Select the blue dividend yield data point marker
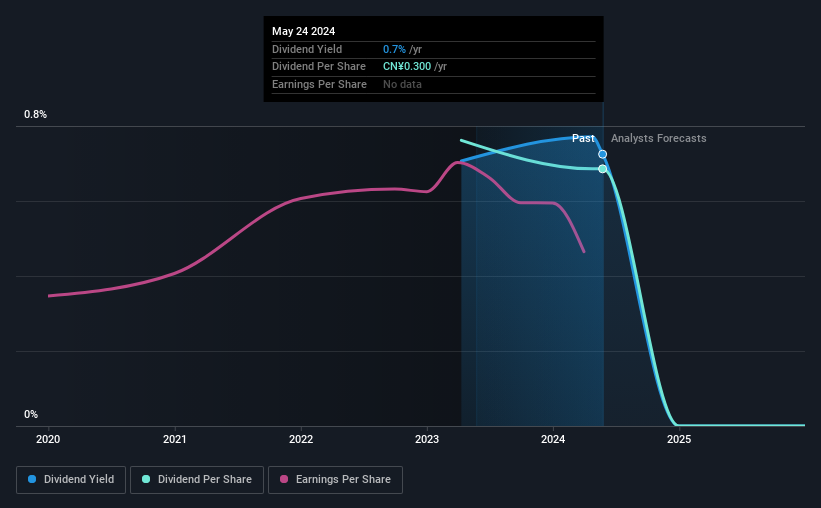This screenshot has height=508, width=821. [x=603, y=154]
